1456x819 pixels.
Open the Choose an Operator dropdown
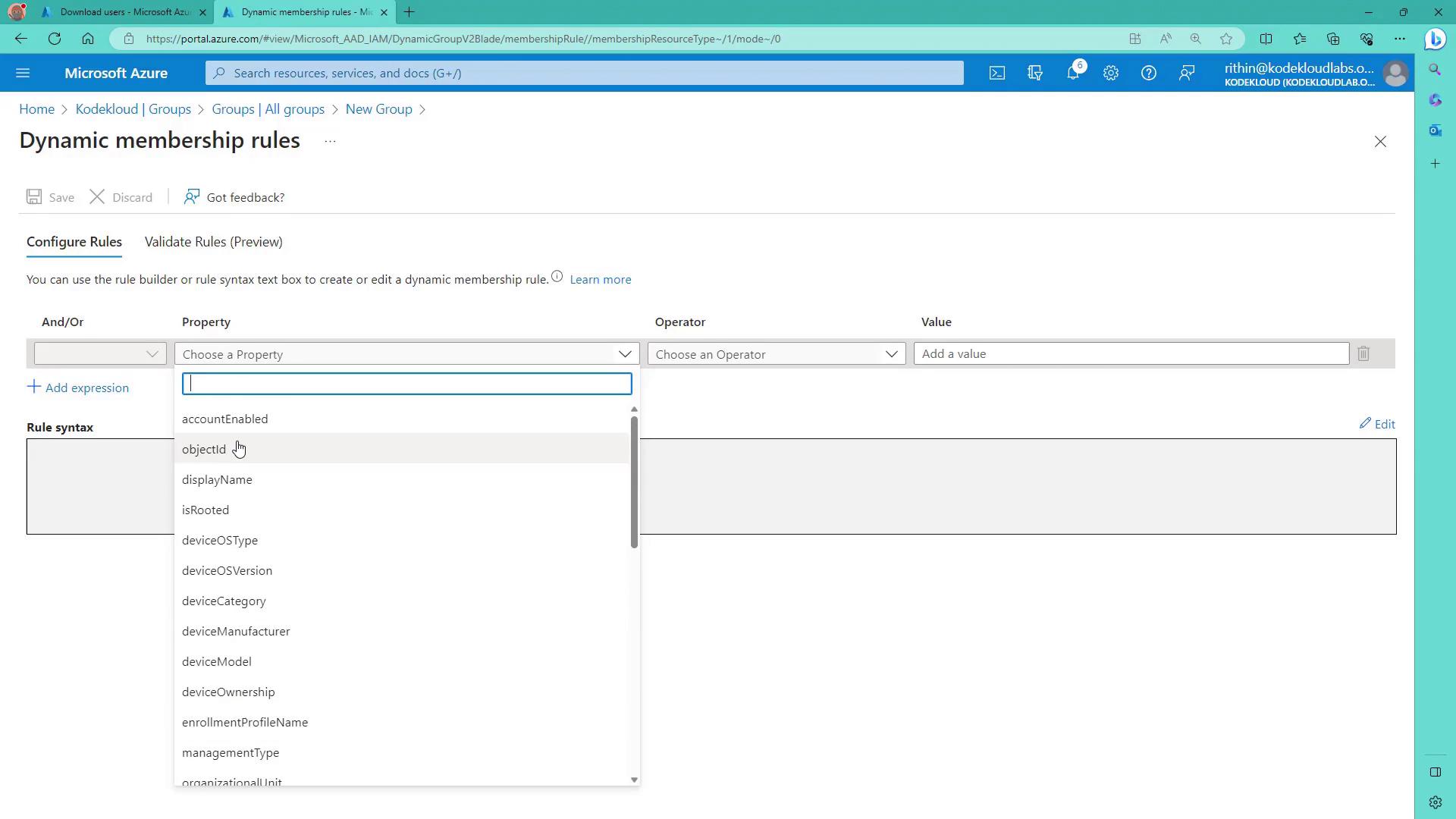pyautogui.click(x=776, y=354)
